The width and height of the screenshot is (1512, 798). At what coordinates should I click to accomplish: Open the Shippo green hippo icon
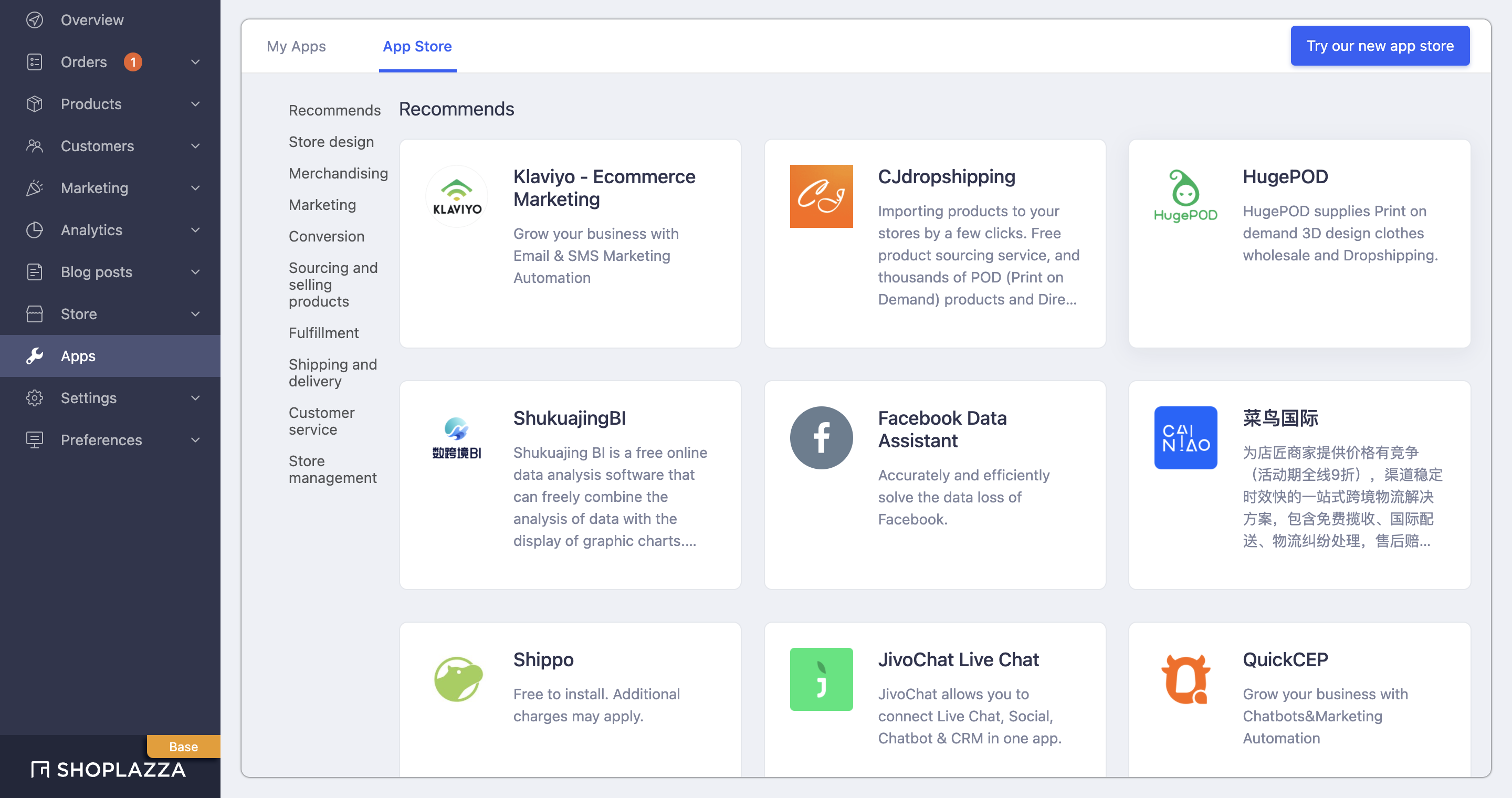457,679
